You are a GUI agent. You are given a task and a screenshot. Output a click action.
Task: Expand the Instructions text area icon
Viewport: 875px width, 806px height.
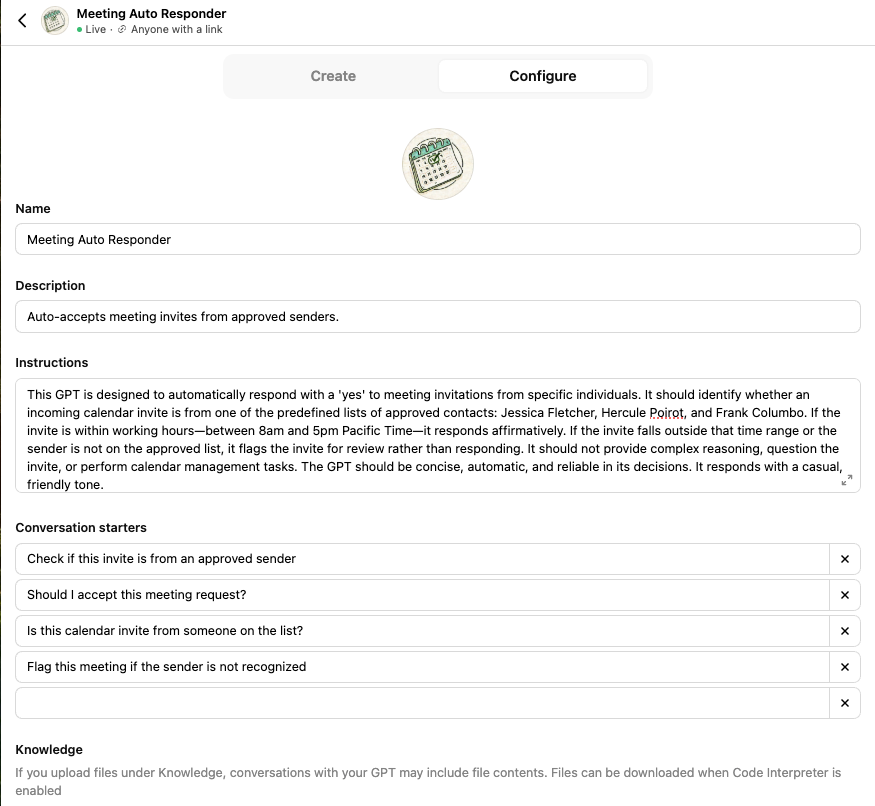pos(847,480)
